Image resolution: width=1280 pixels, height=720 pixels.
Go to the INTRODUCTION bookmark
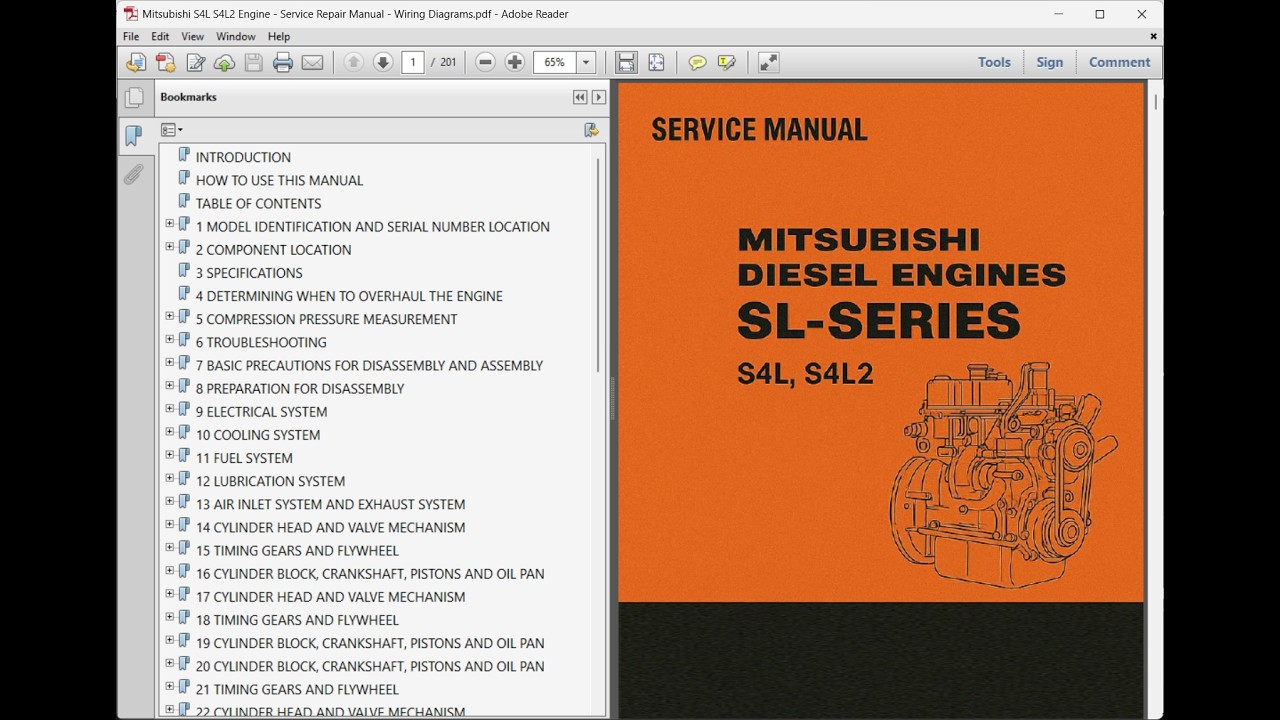tap(243, 157)
